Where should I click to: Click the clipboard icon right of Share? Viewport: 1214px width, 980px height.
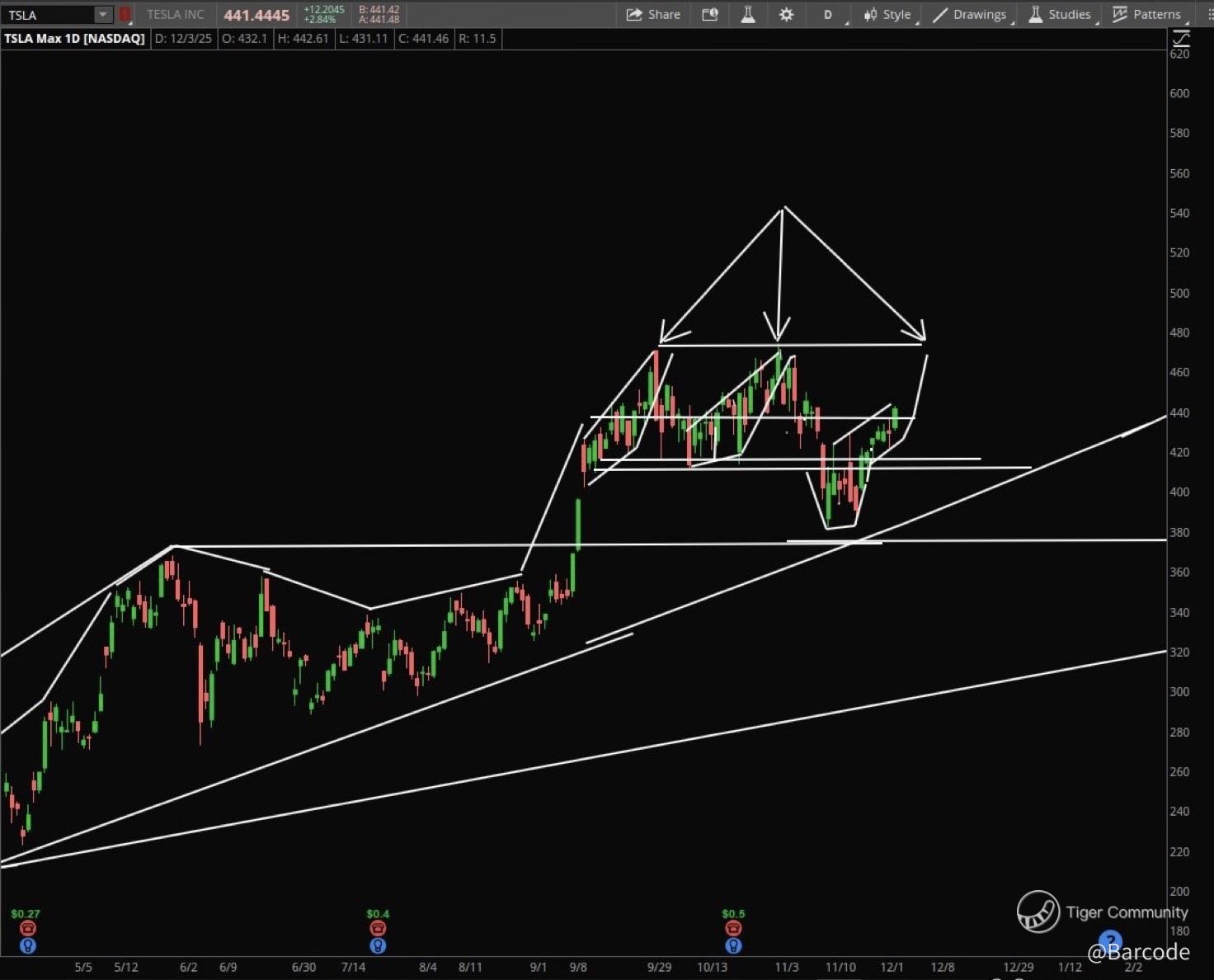(710, 15)
